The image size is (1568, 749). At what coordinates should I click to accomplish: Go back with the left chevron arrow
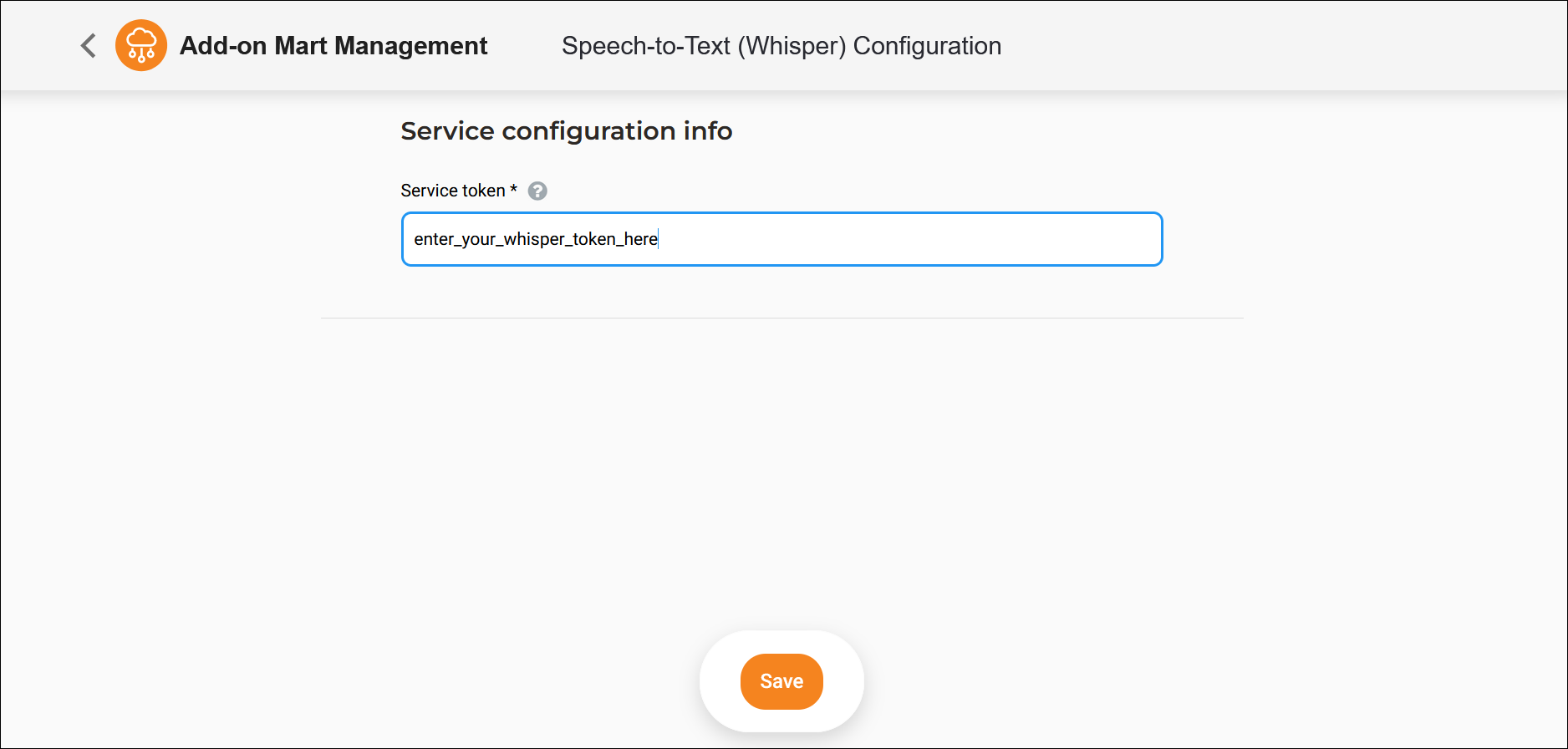click(x=88, y=45)
